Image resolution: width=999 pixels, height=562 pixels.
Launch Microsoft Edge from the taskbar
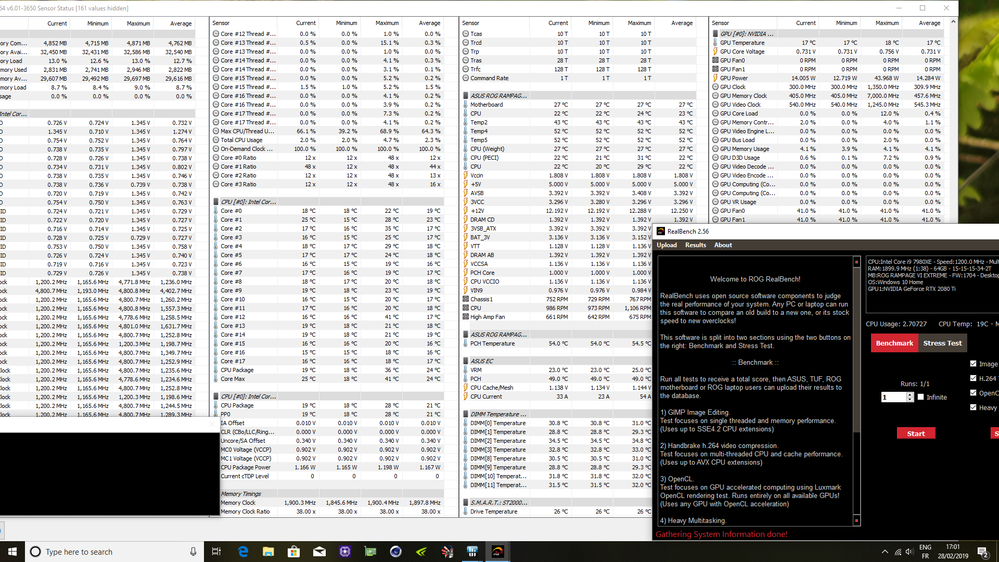click(243, 552)
